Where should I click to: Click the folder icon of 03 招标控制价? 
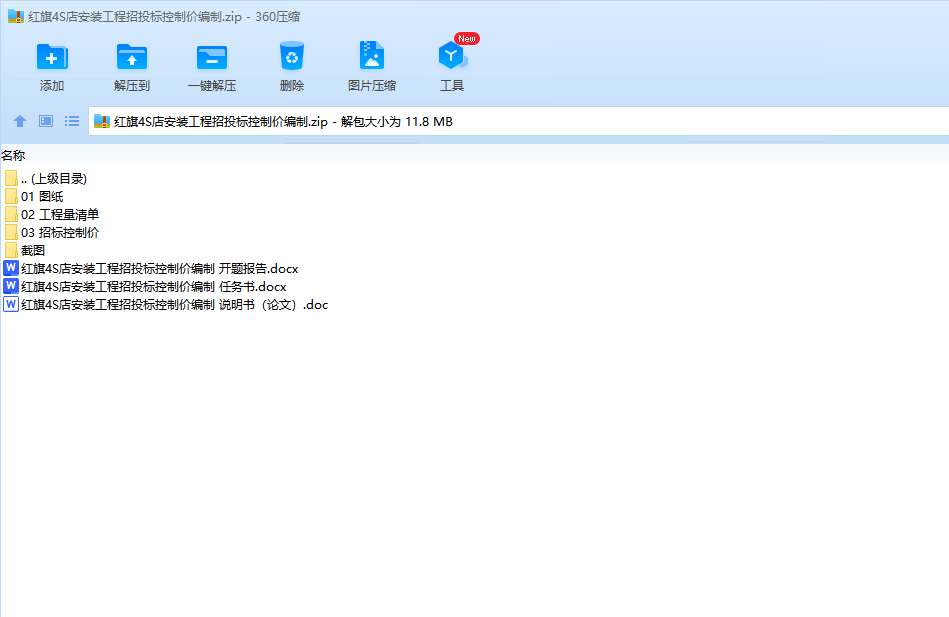pos(11,232)
